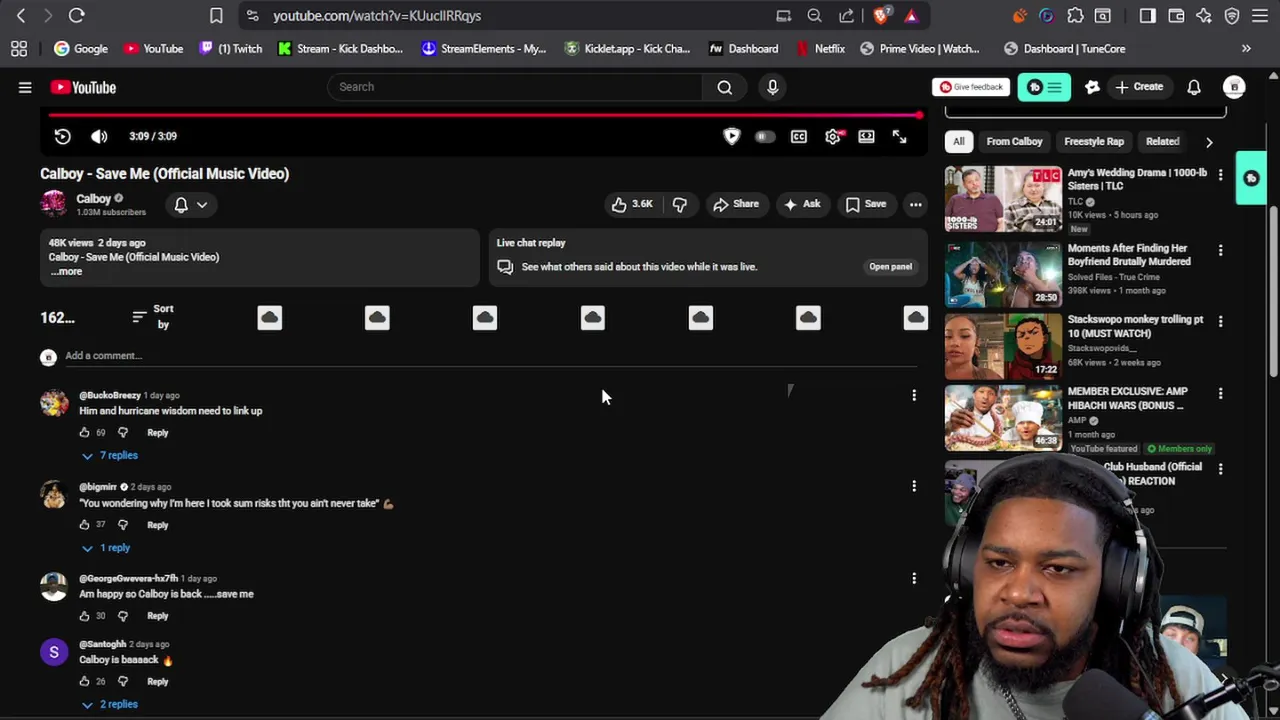This screenshot has width=1280, height=720.
Task: Open notification bell dropdown for Calboy
Action: click(x=190, y=204)
